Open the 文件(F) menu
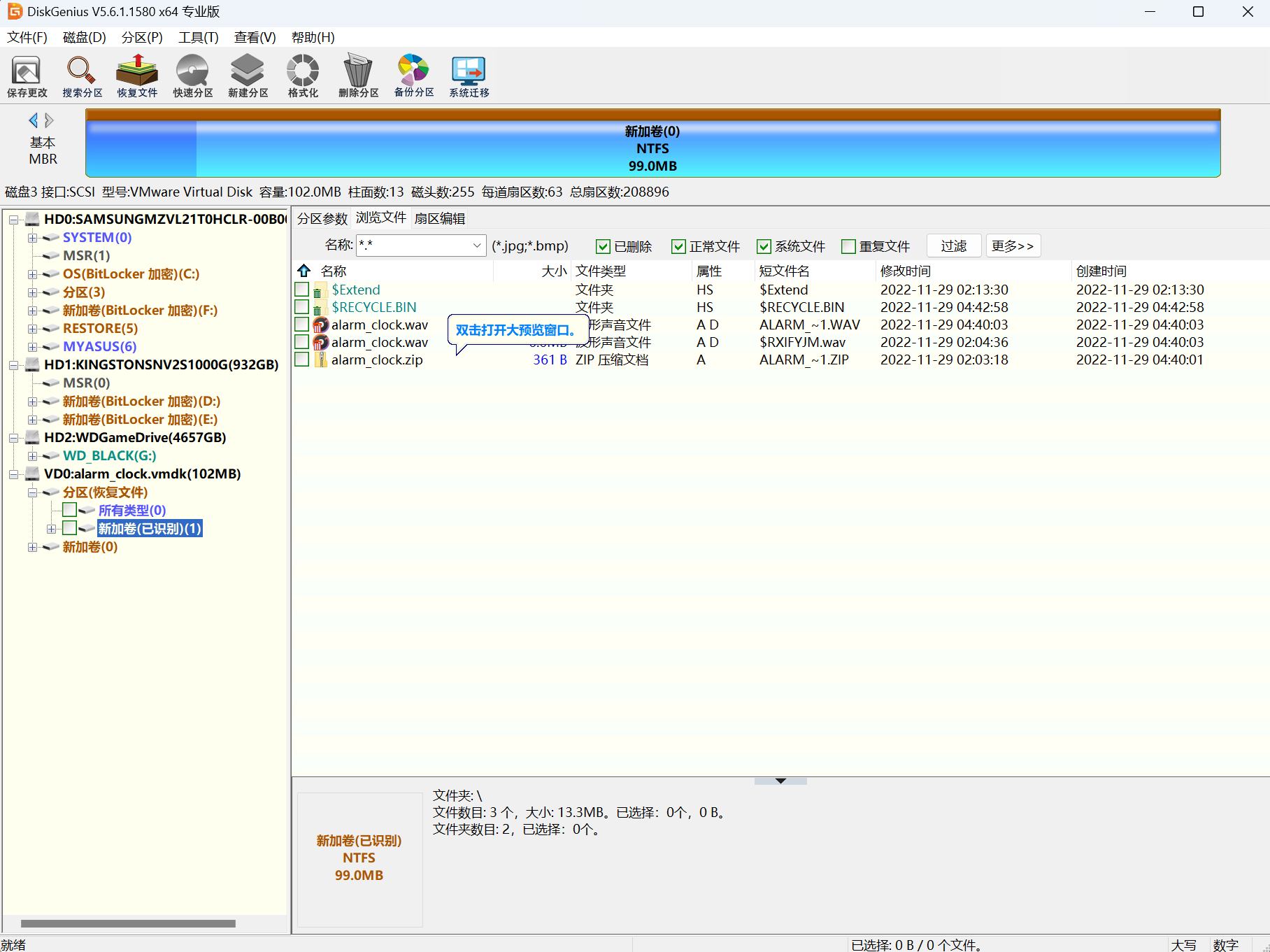This screenshot has height=952, width=1270. click(x=27, y=37)
